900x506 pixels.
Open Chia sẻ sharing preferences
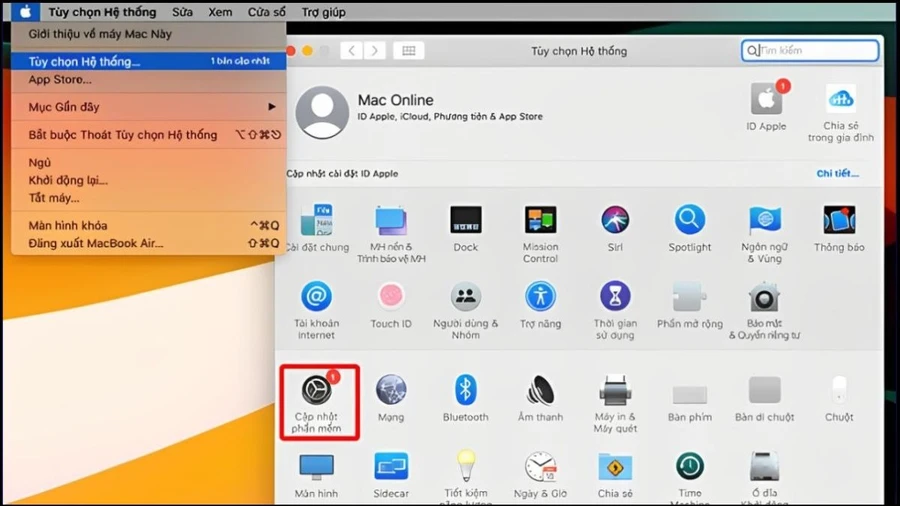[615, 475]
